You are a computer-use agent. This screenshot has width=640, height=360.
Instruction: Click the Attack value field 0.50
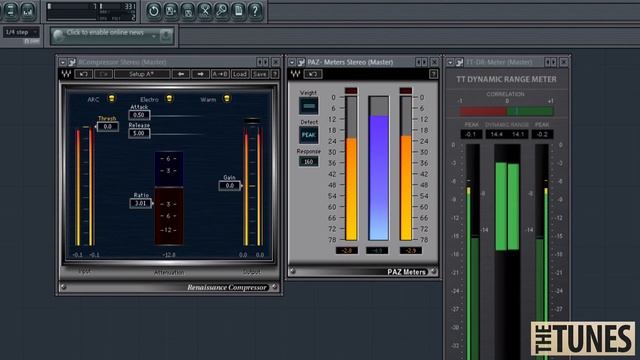click(139, 115)
